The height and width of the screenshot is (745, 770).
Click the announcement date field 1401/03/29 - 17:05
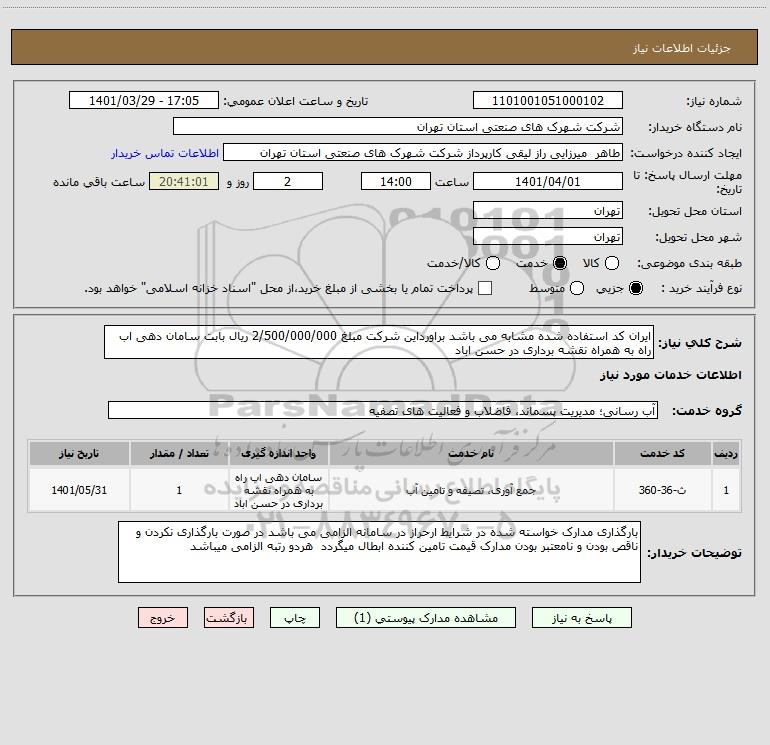coord(144,100)
